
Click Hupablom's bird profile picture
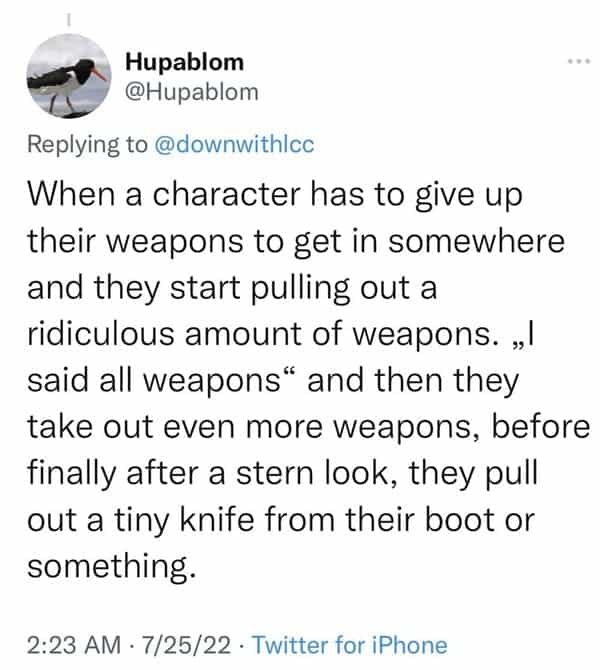coord(69,76)
